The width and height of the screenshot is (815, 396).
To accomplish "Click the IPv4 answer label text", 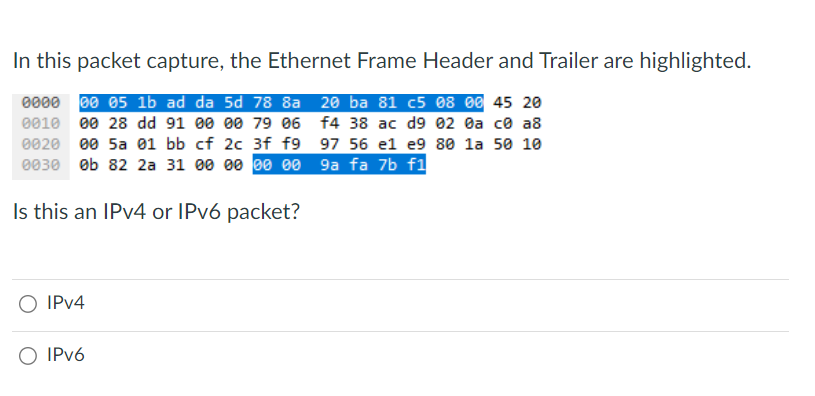I will pyautogui.click(x=65, y=303).
